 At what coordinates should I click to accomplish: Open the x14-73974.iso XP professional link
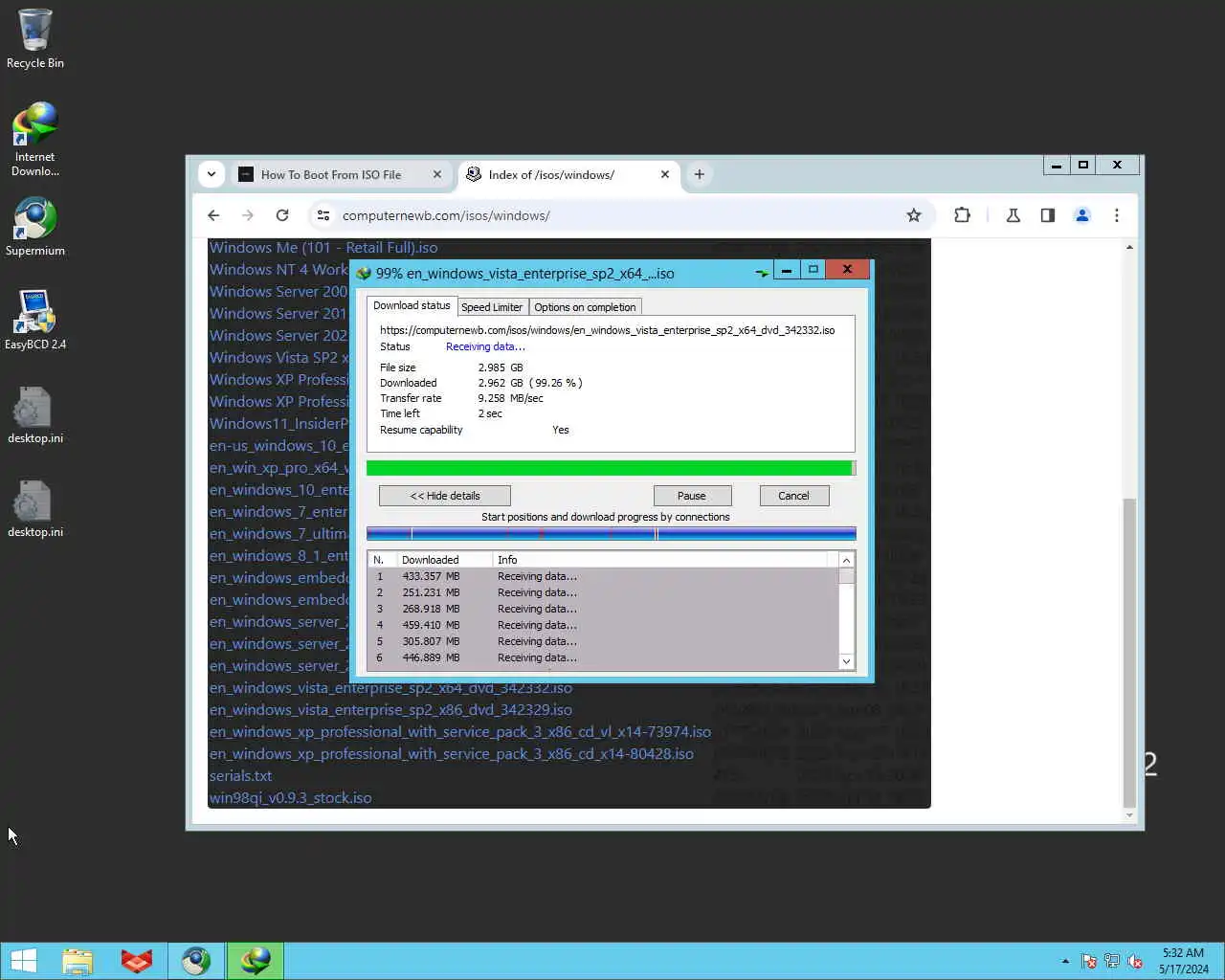click(x=460, y=732)
